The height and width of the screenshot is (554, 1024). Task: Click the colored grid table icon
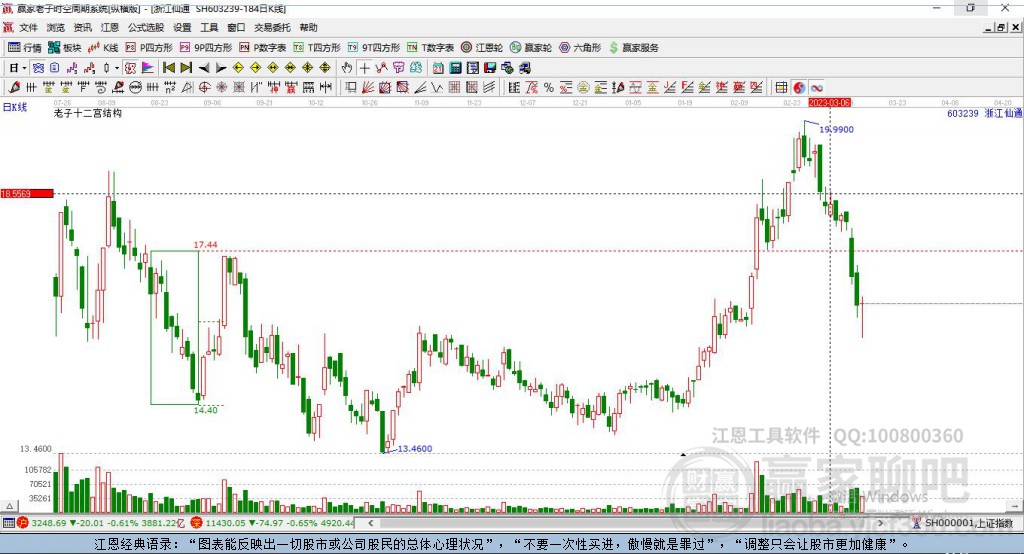click(781, 88)
